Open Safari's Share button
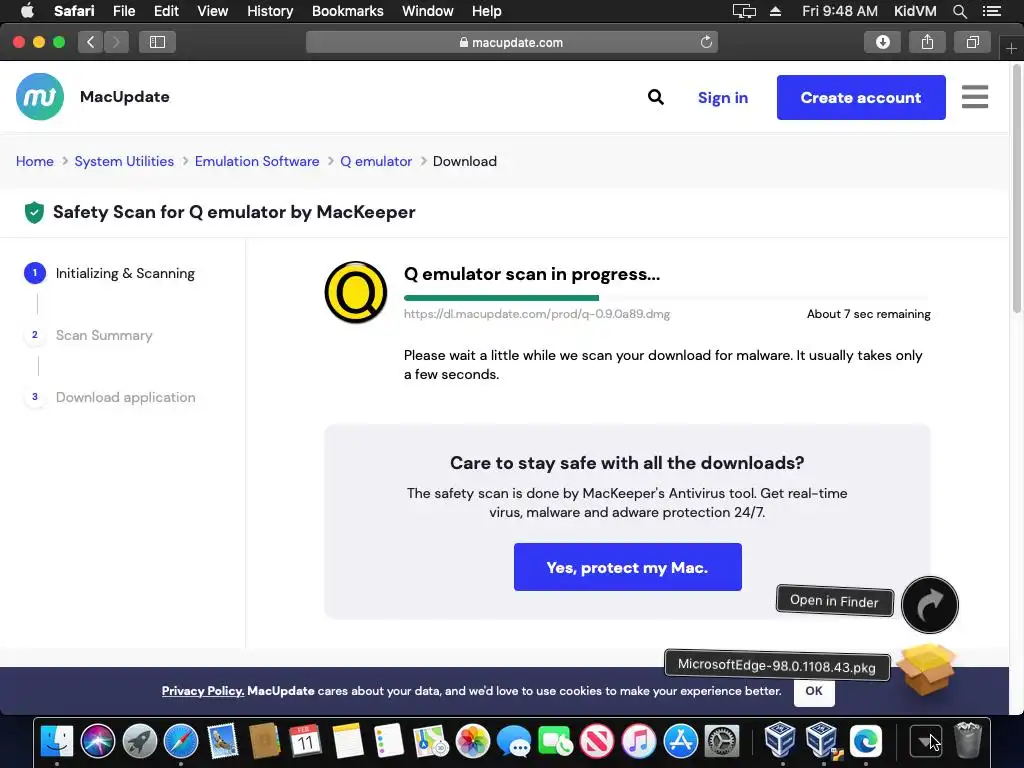This screenshot has height=768, width=1024. click(927, 42)
